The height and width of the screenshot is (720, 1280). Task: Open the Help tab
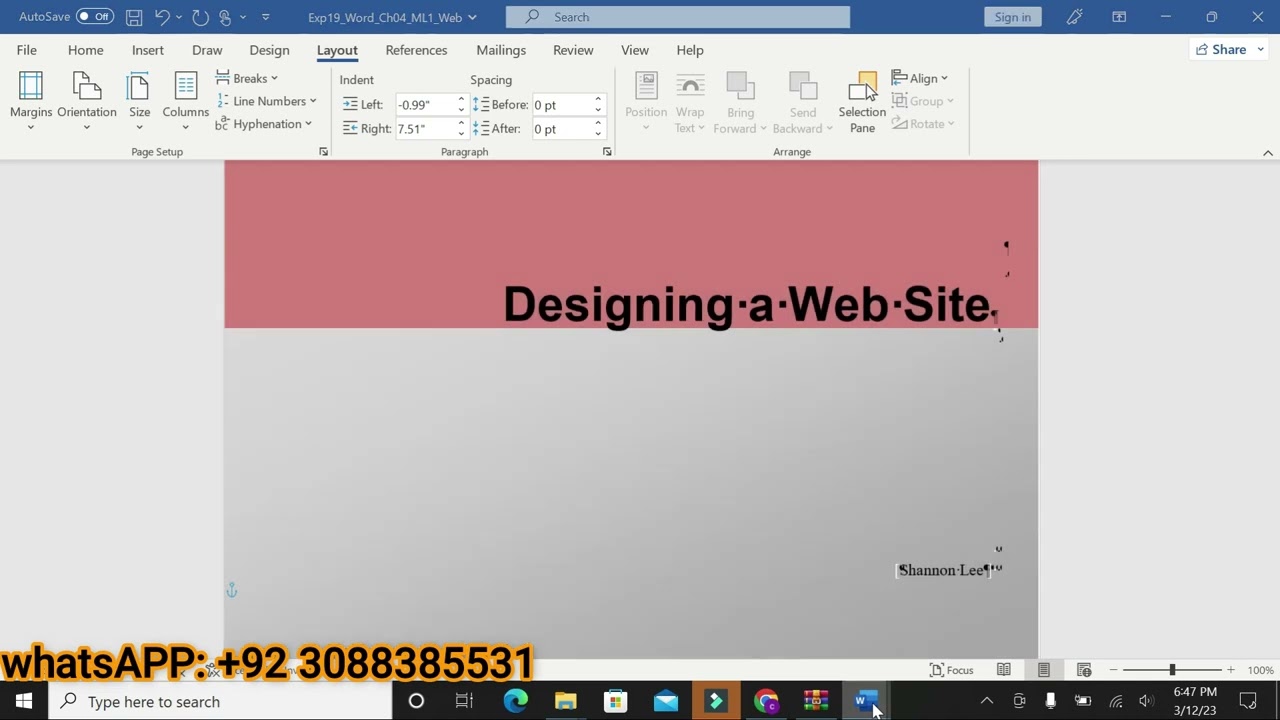tap(690, 50)
